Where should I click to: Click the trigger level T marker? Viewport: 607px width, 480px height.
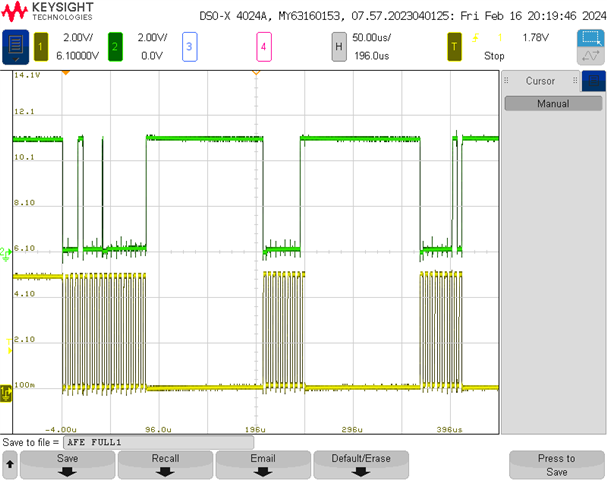pyautogui.click(x=9, y=346)
